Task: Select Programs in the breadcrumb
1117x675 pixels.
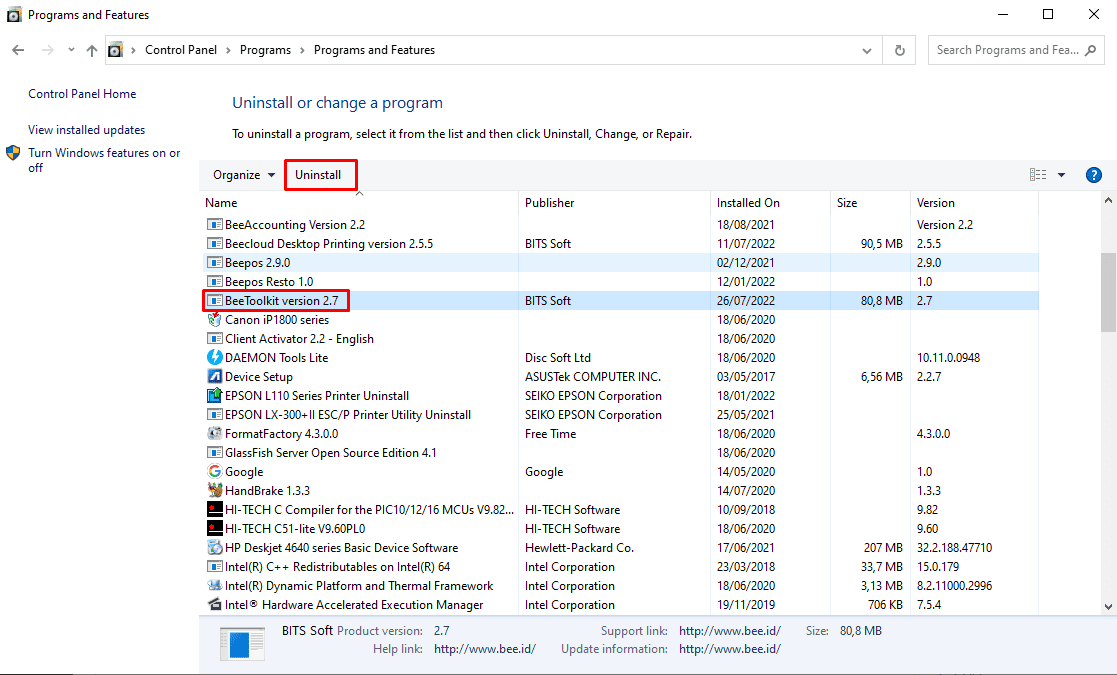Action: (265, 50)
